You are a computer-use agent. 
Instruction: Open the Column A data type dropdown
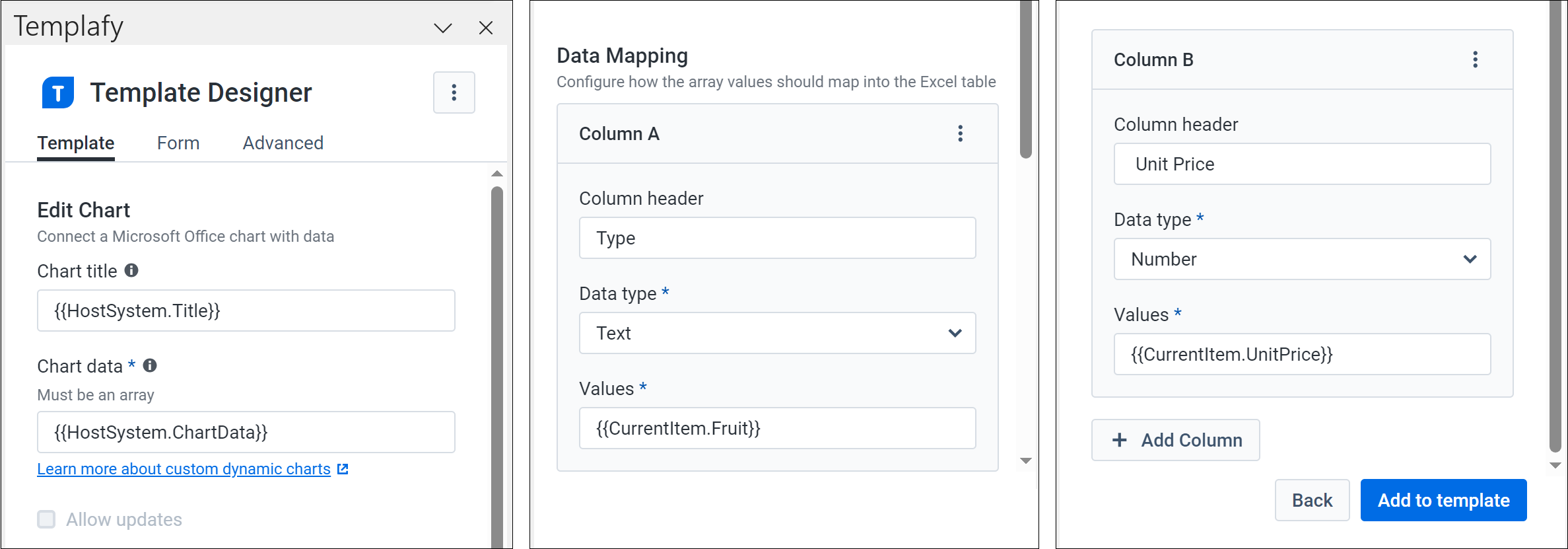955,333
